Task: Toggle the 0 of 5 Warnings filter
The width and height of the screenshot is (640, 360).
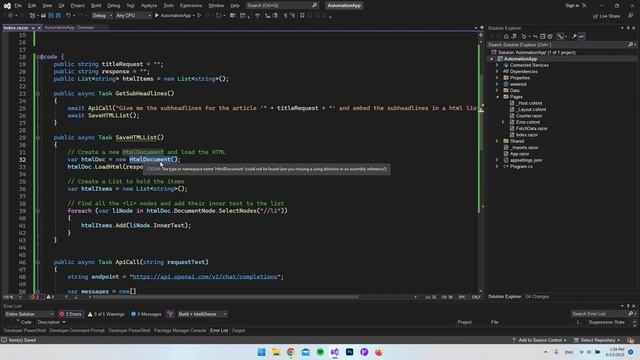Action: click(x=106, y=314)
